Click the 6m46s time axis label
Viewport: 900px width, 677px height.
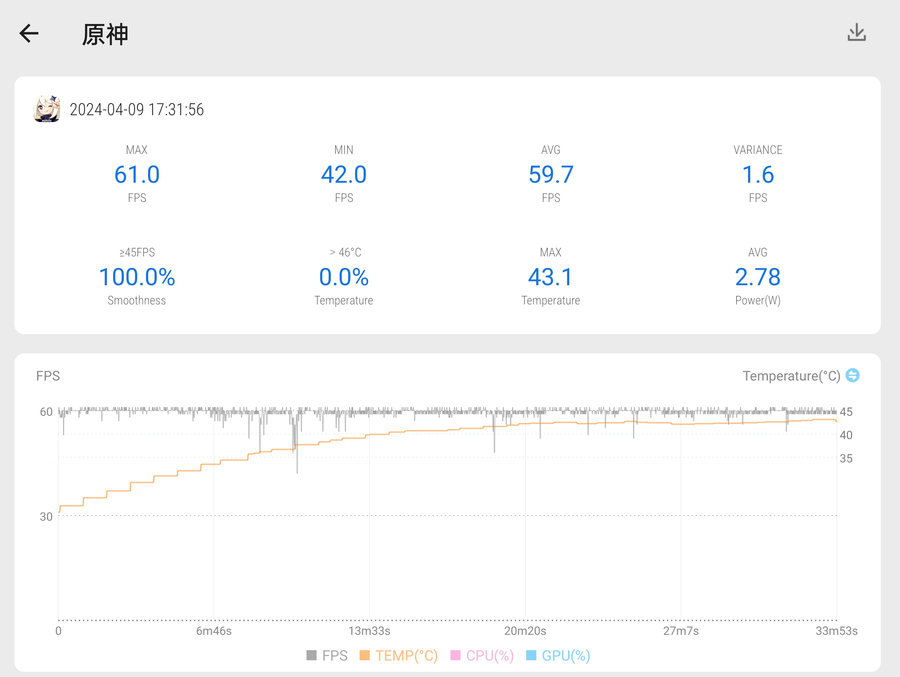point(214,631)
